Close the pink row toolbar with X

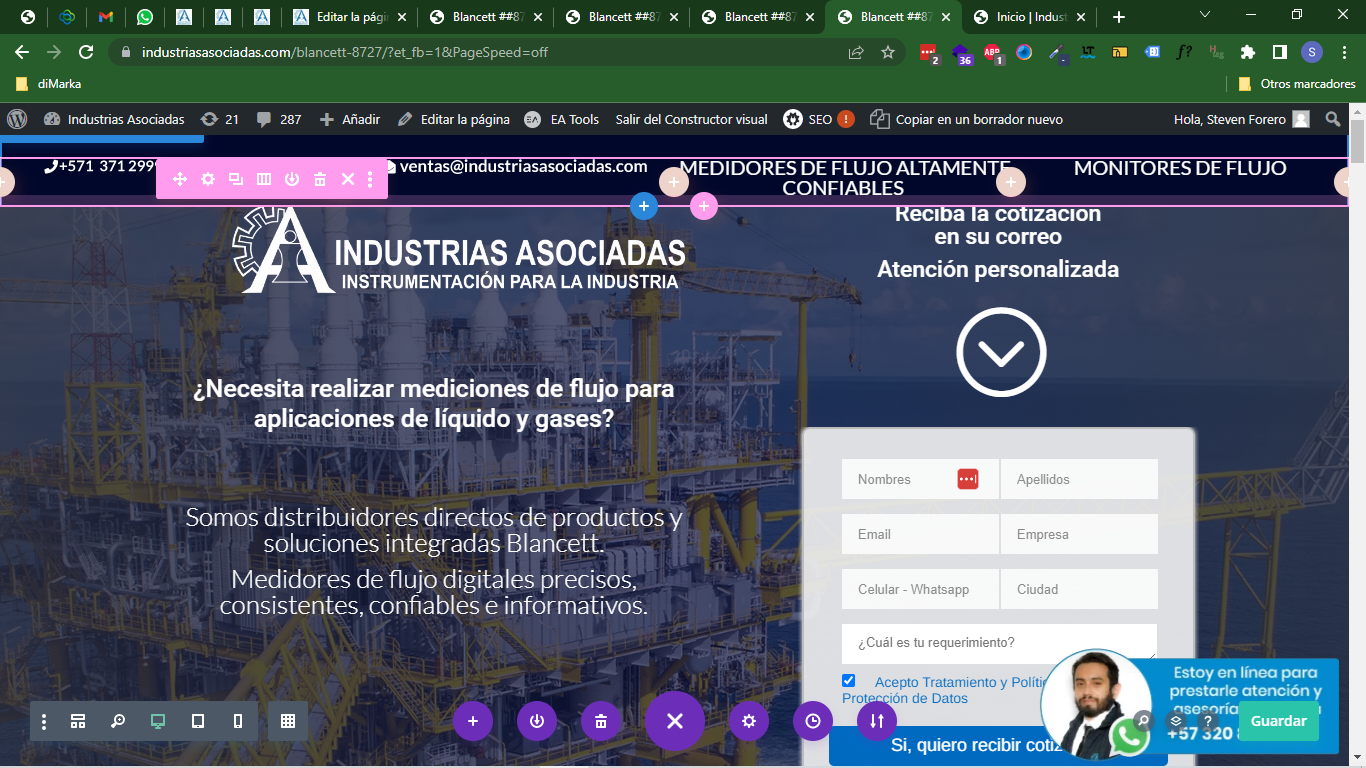(348, 179)
